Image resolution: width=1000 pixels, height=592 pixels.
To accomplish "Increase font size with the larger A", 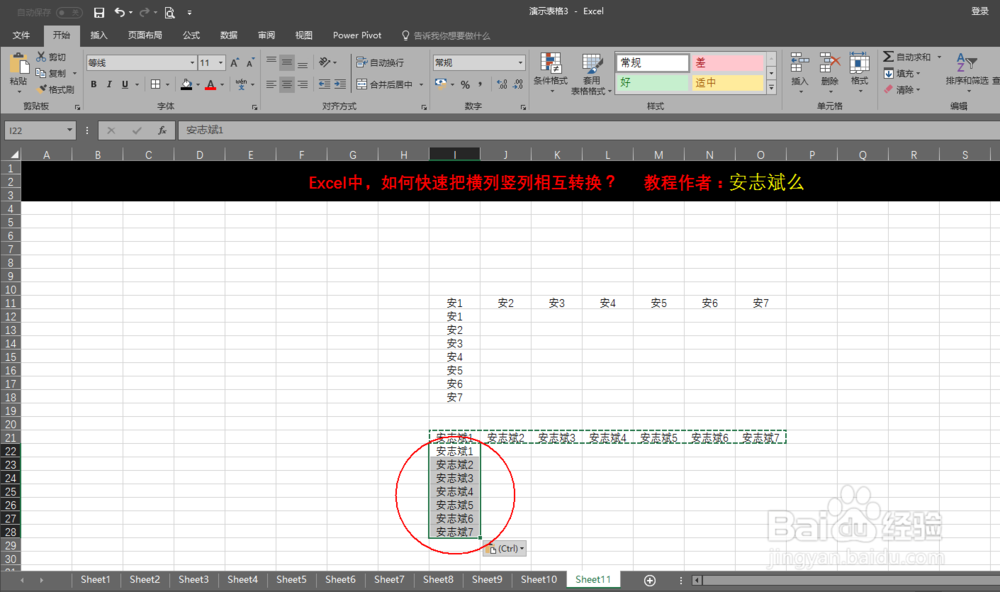I will [x=234, y=63].
